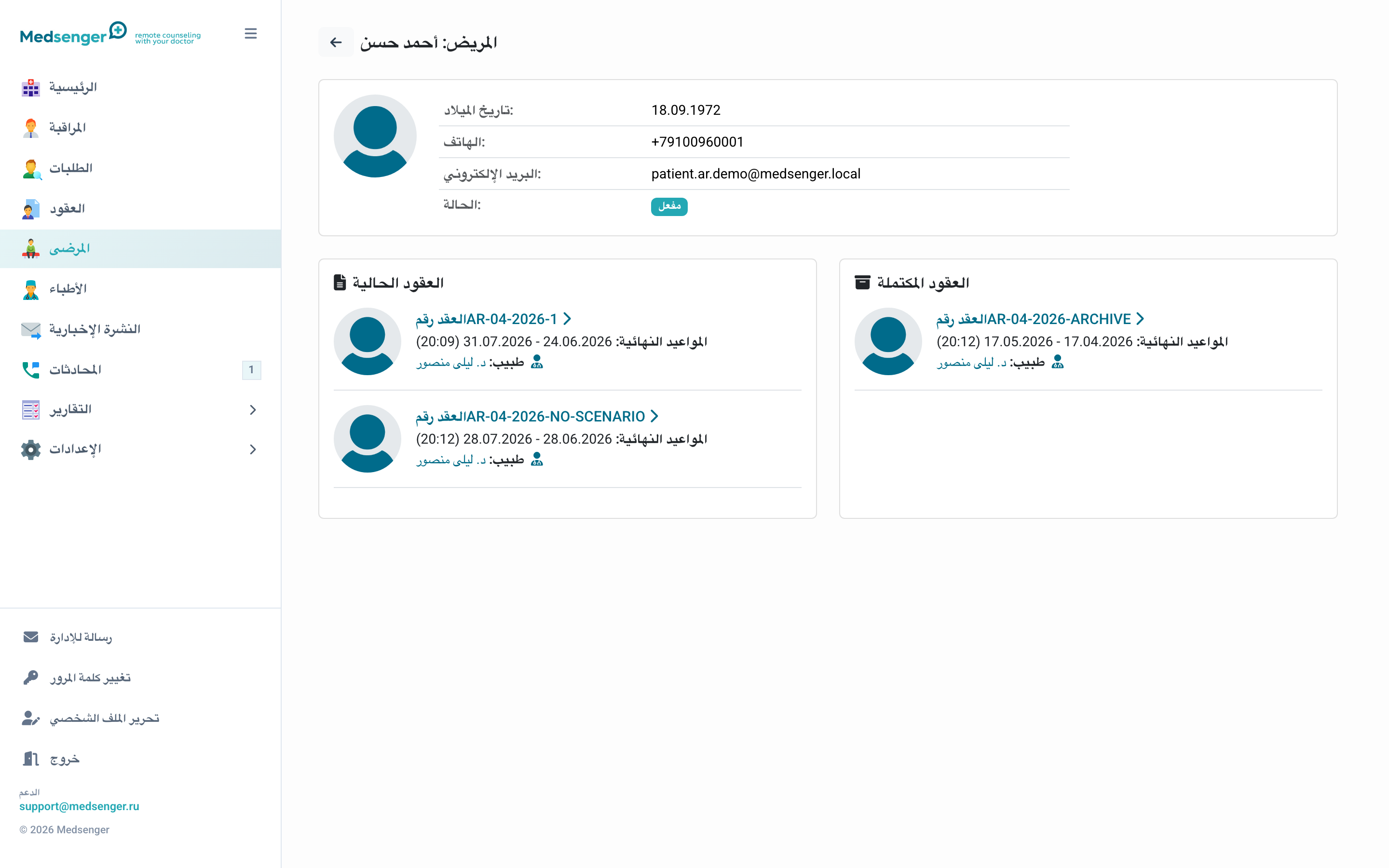Open رسالة للإدارة link
The height and width of the screenshot is (868, 1389).
pyautogui.click(x=81, y=637)
